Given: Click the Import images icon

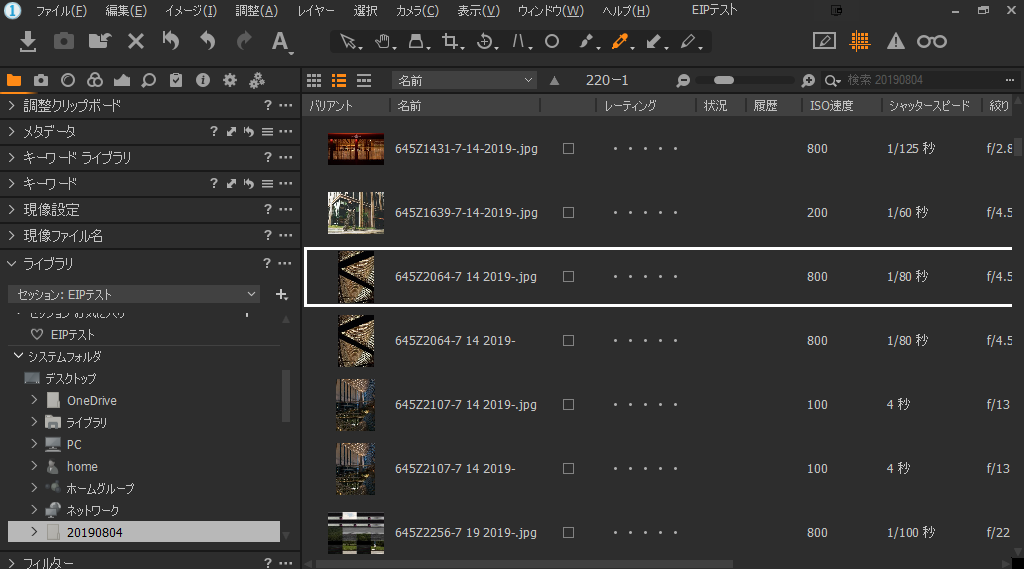Looking at the screenshot, I should point(28,41).
